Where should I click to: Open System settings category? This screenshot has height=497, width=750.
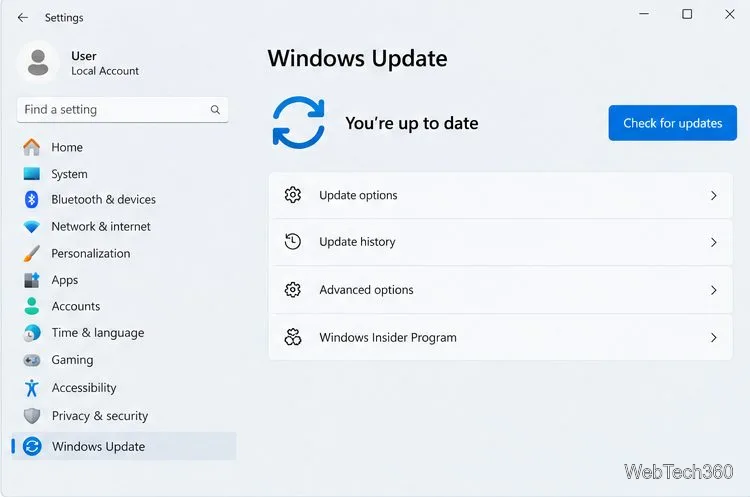tap(69, 174)
